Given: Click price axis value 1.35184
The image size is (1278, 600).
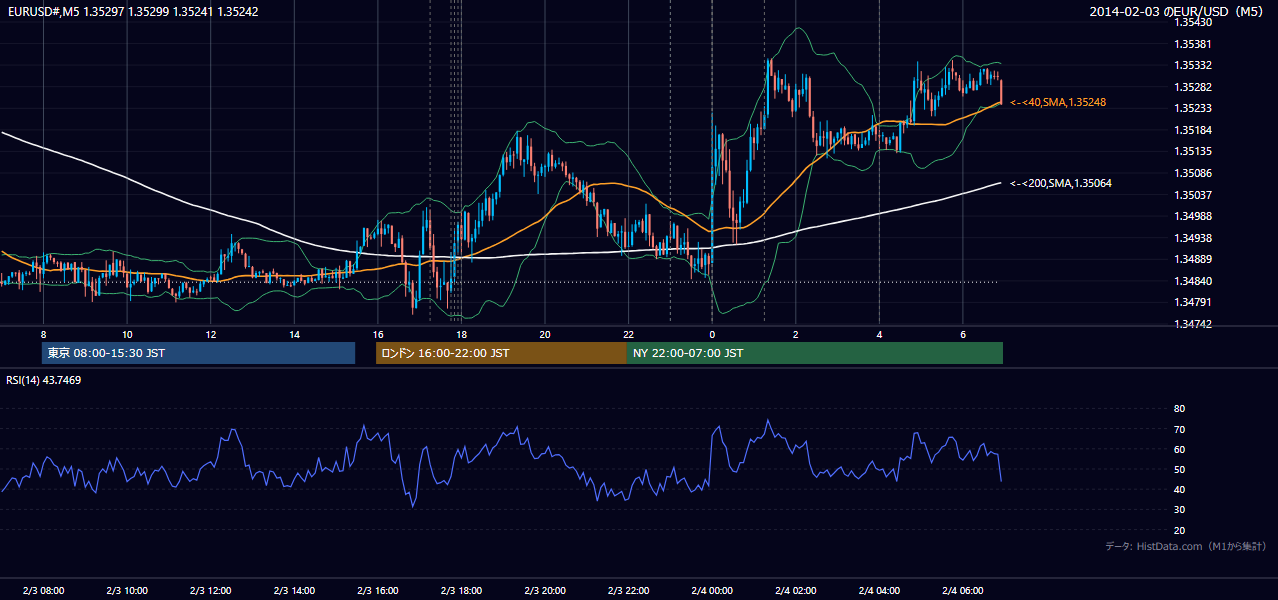Looking at the screenshot, I should tap(1193, 130).
